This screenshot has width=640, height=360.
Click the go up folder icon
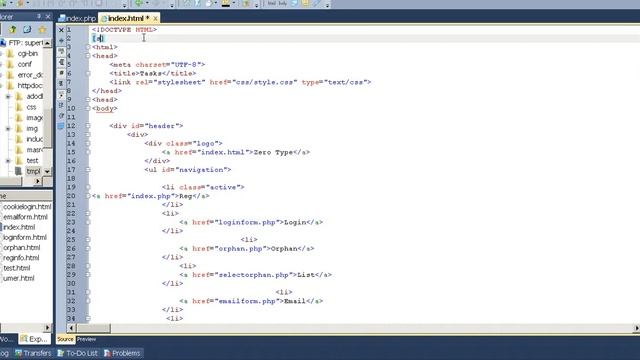(13, 29)
